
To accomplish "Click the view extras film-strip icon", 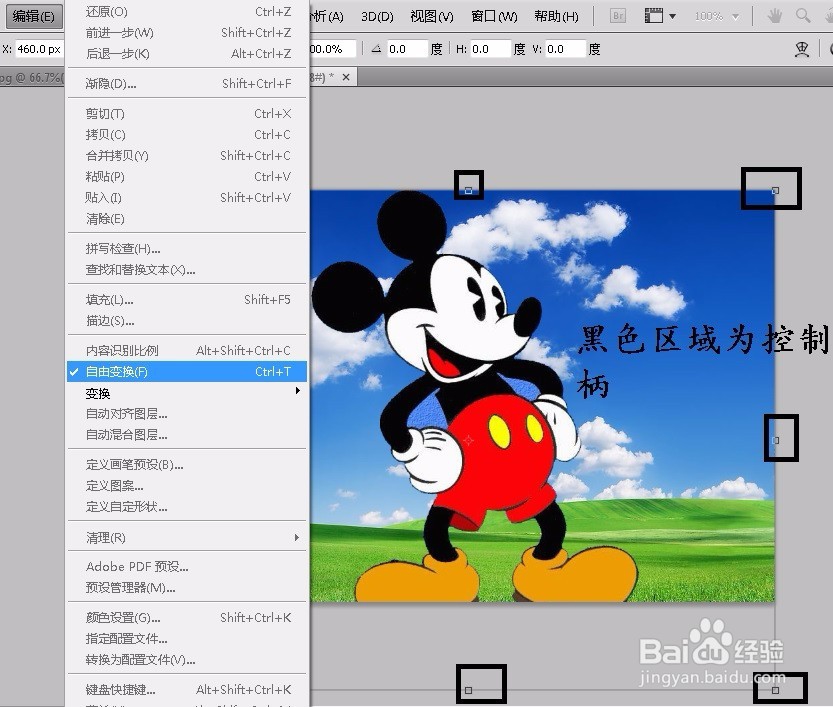I will pyautogui.click(x=653, y=16).
